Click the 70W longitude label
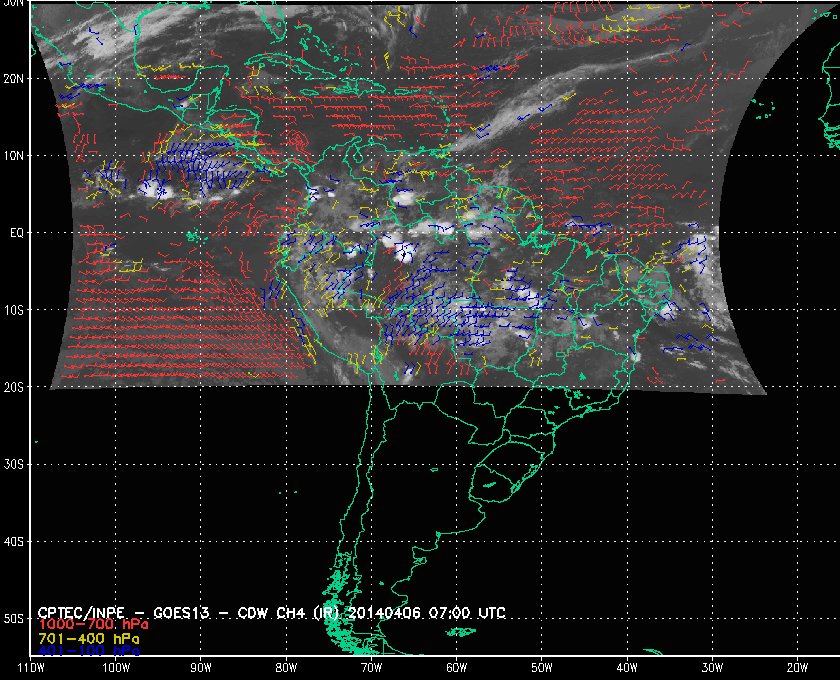The image size is (840, 680). click(x=371, y=668)
